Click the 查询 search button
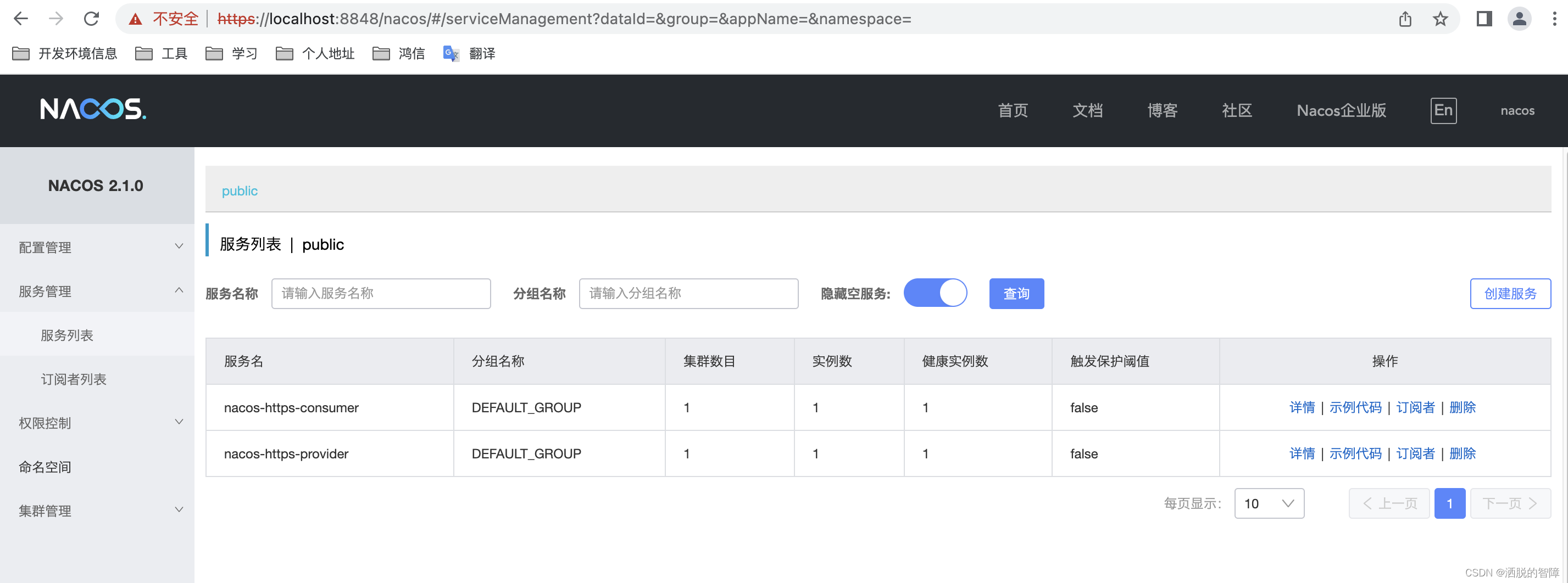This screenshot has height=583, width=1568. coord(1016,294)
